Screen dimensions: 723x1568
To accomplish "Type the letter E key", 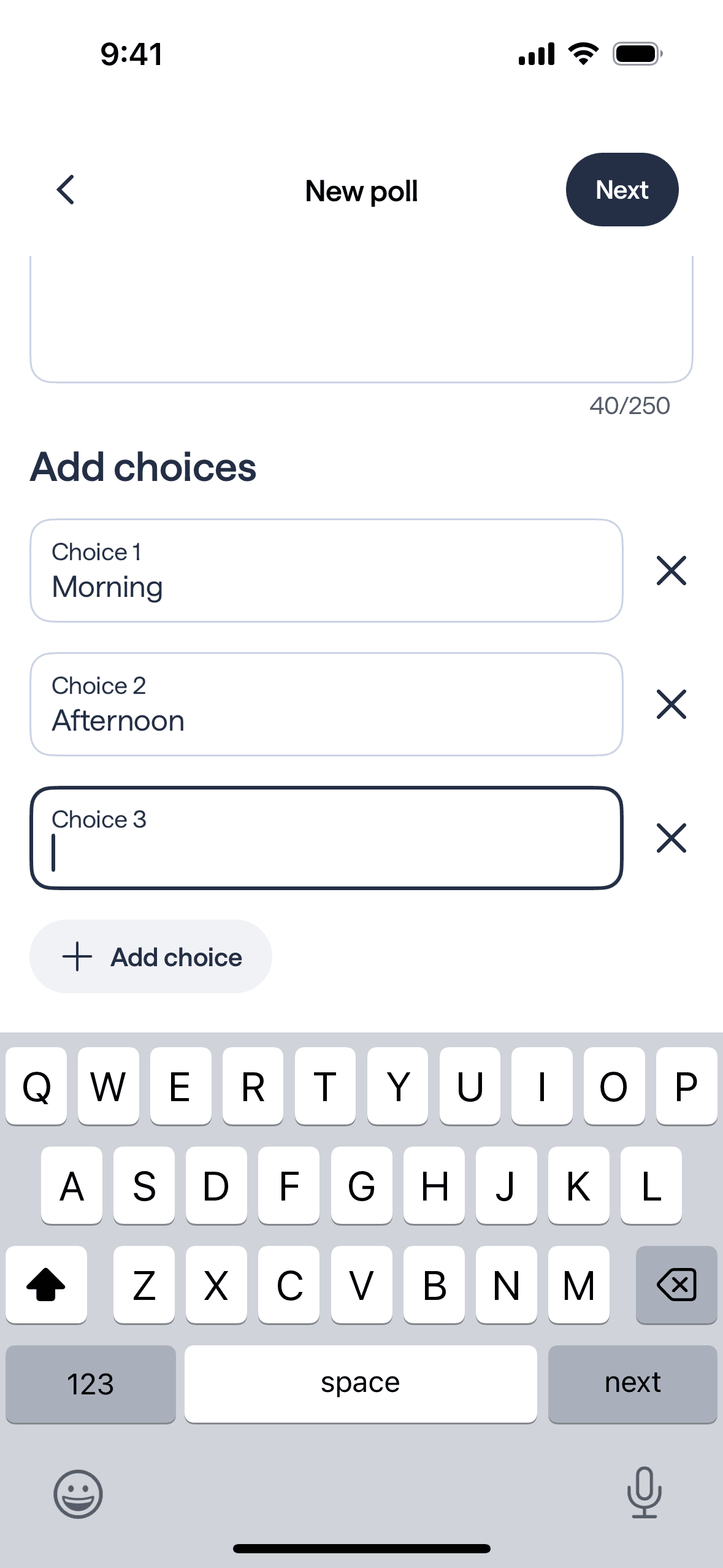I will coord(180,1086).
